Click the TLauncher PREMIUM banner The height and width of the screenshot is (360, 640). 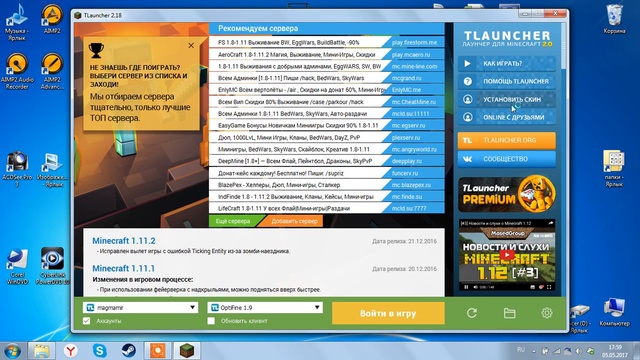pyautogui.click(x=507, y=194)
